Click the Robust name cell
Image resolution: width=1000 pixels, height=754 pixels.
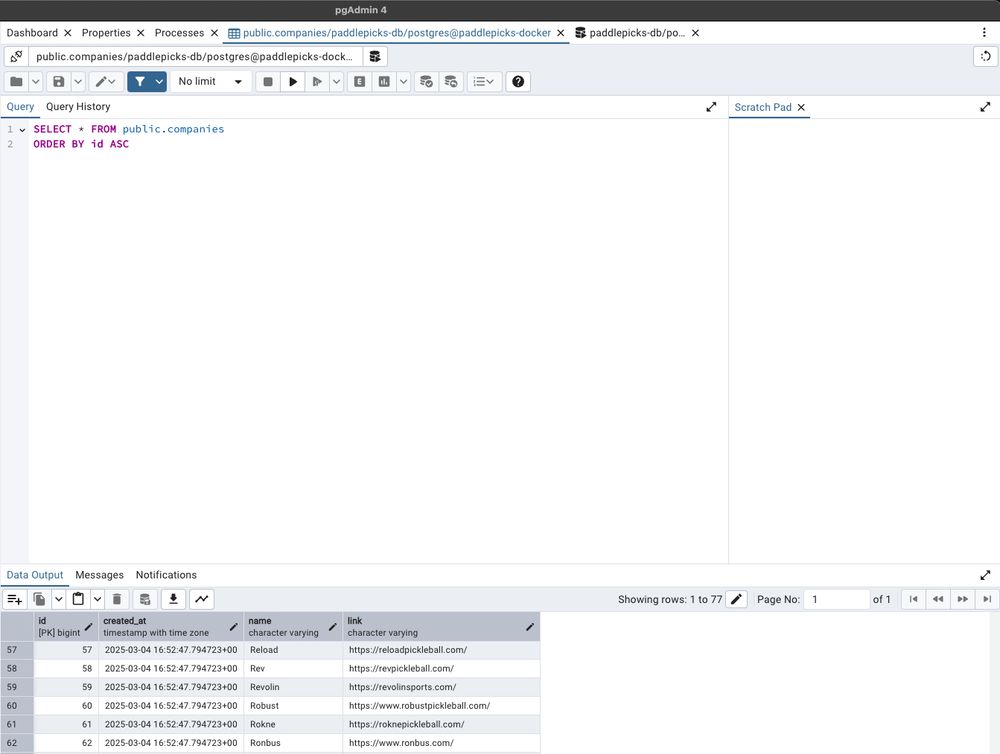pyautogui.click(x=294, y=706)
